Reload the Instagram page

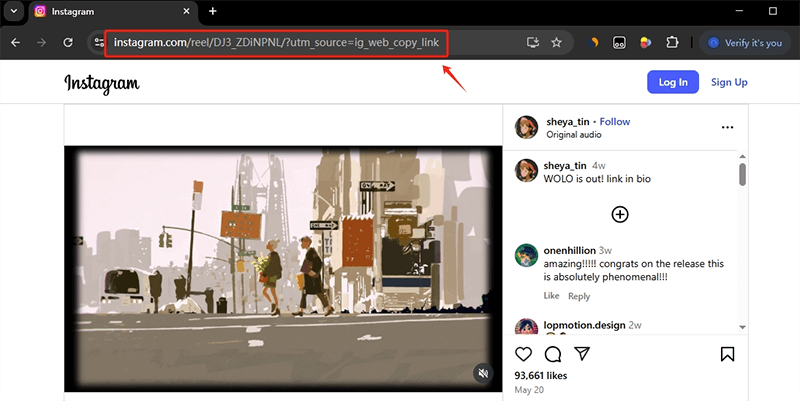[x=68, y=42]
